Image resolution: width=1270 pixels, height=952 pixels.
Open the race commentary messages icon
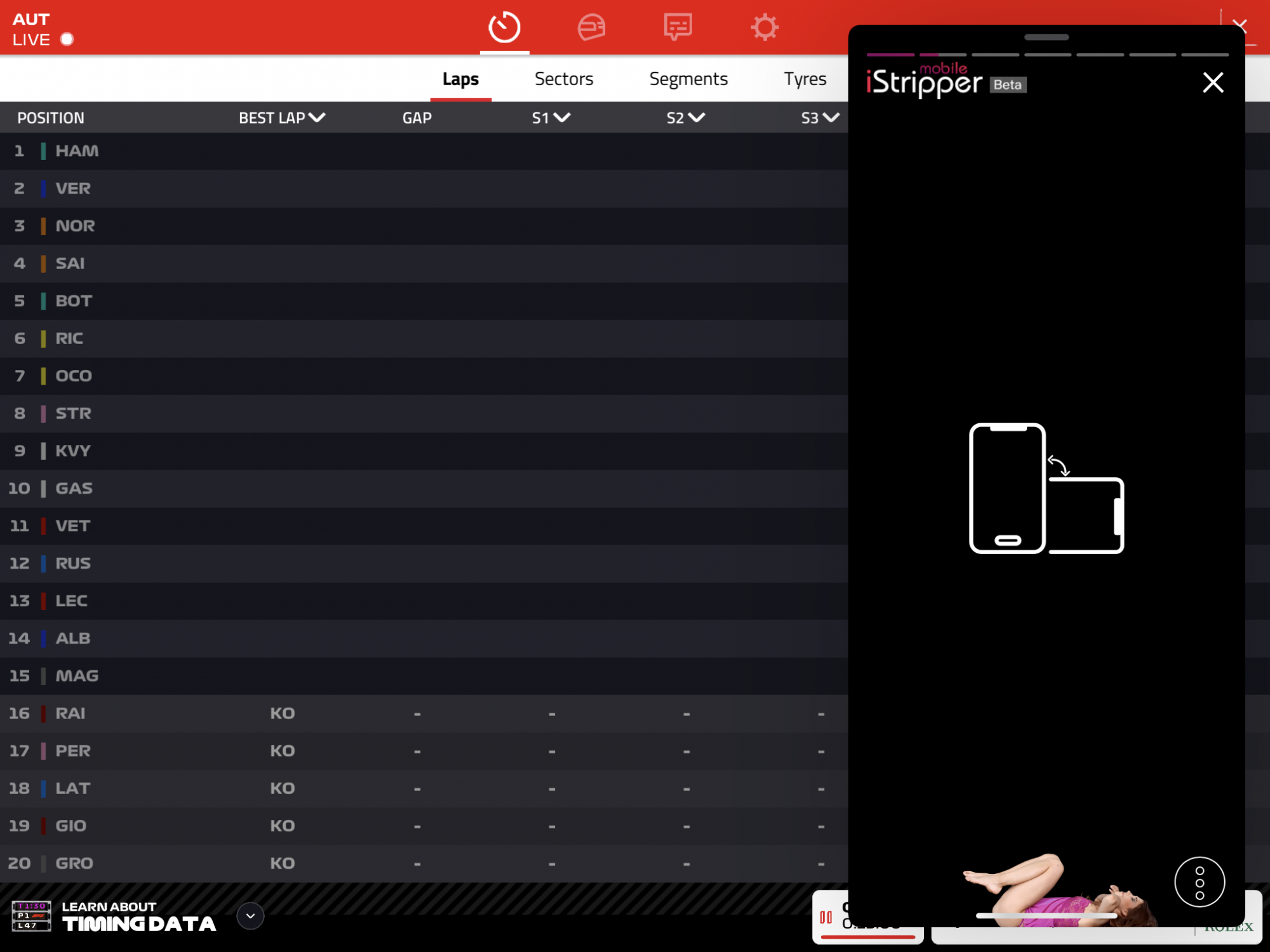pyautogui.click(x=678, y=27)
